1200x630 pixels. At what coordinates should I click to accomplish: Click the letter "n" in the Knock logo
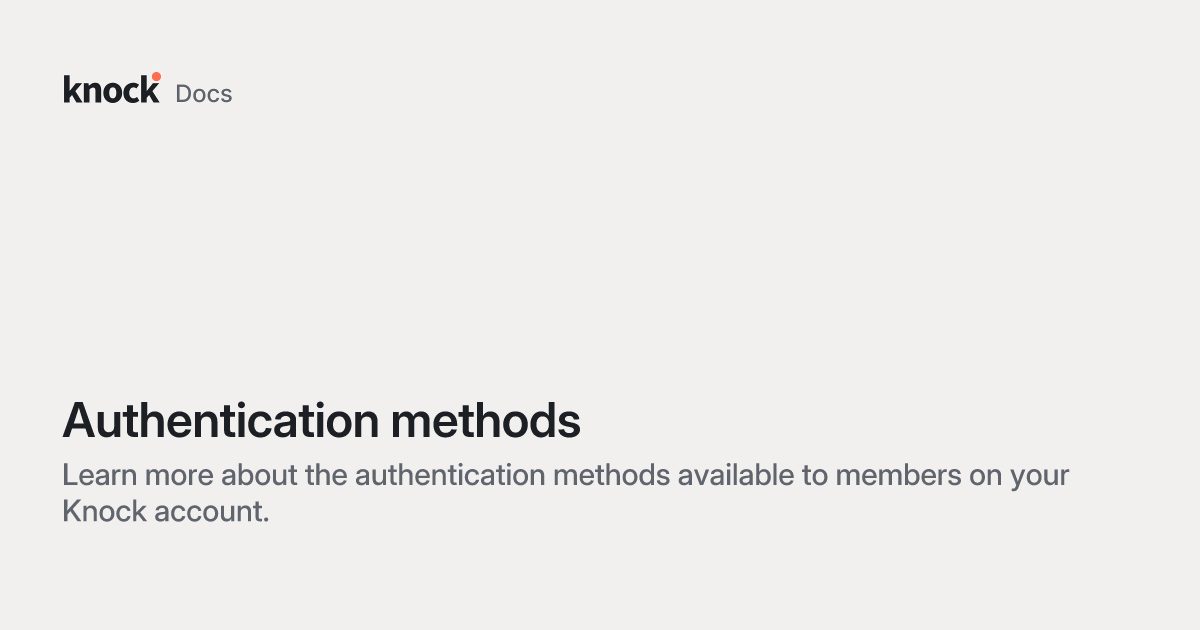90,93
